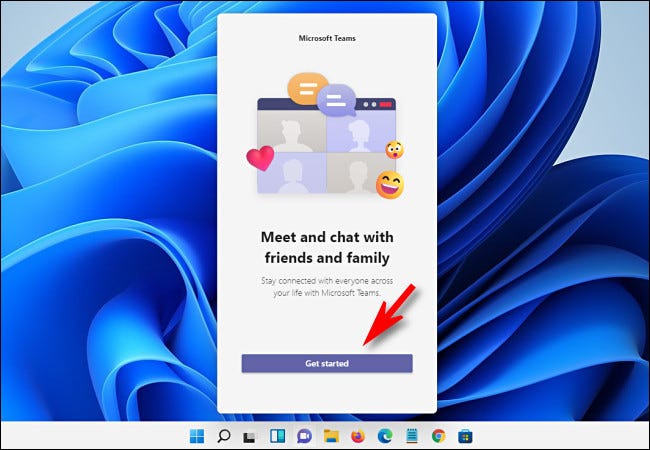This screenshot has height=450, width=650.
Task: Click the red heart in the illustration
Action: pyautogui.click(x=260, y=158)
